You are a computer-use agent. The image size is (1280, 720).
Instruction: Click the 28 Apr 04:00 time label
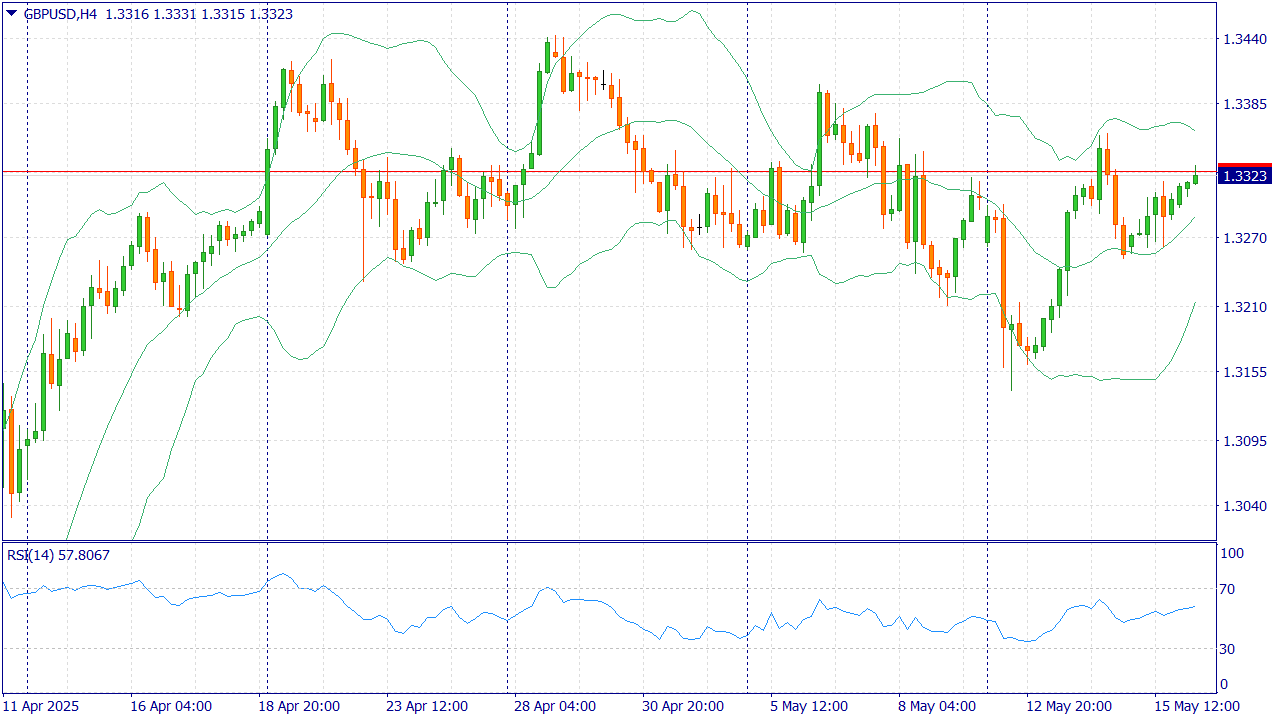pyautogui.click(x=555, y=706)
